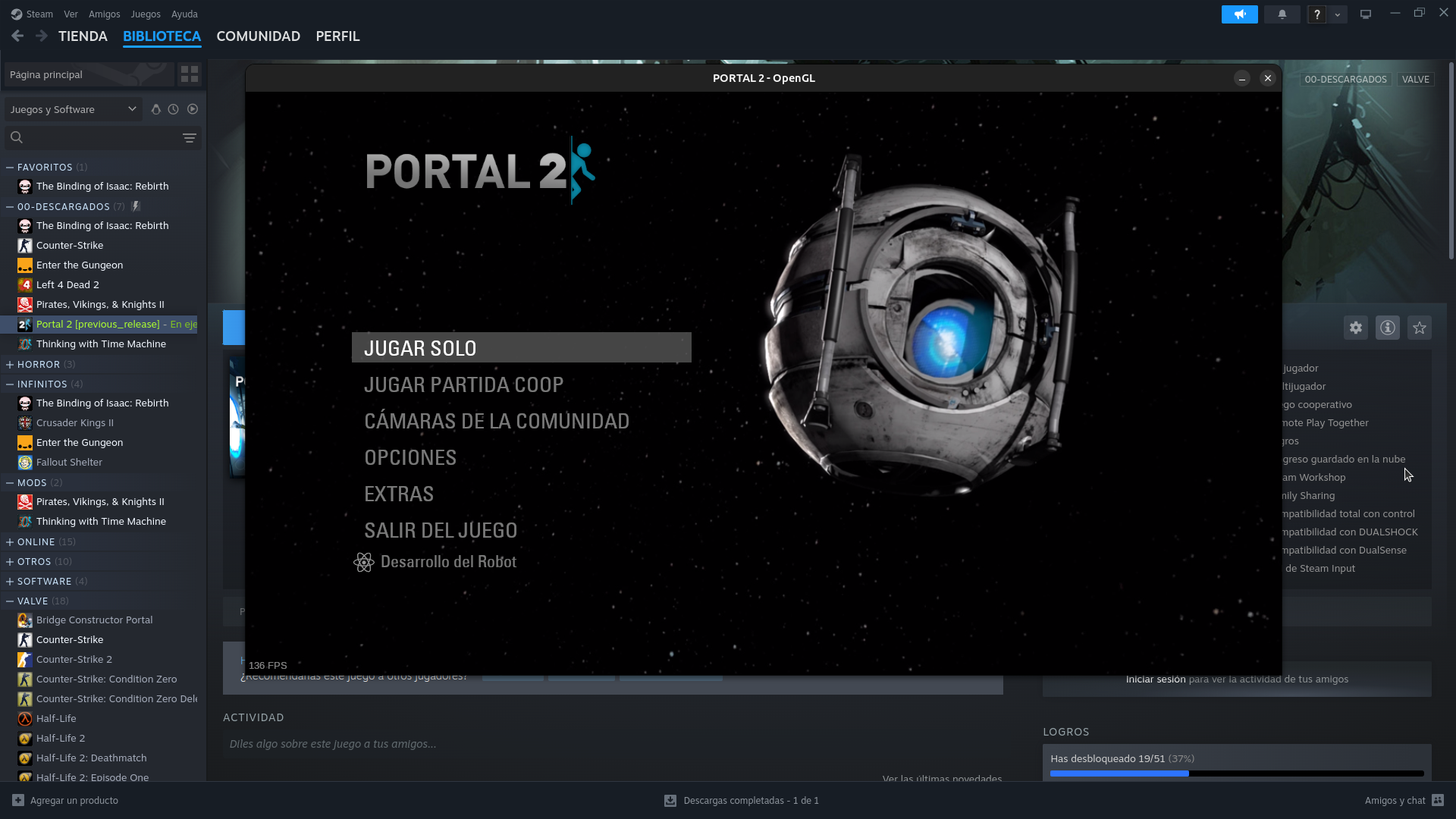Select JUGAR PARTIDA COOP in Portal 2
1456x819 pixels.
[463, 384]
